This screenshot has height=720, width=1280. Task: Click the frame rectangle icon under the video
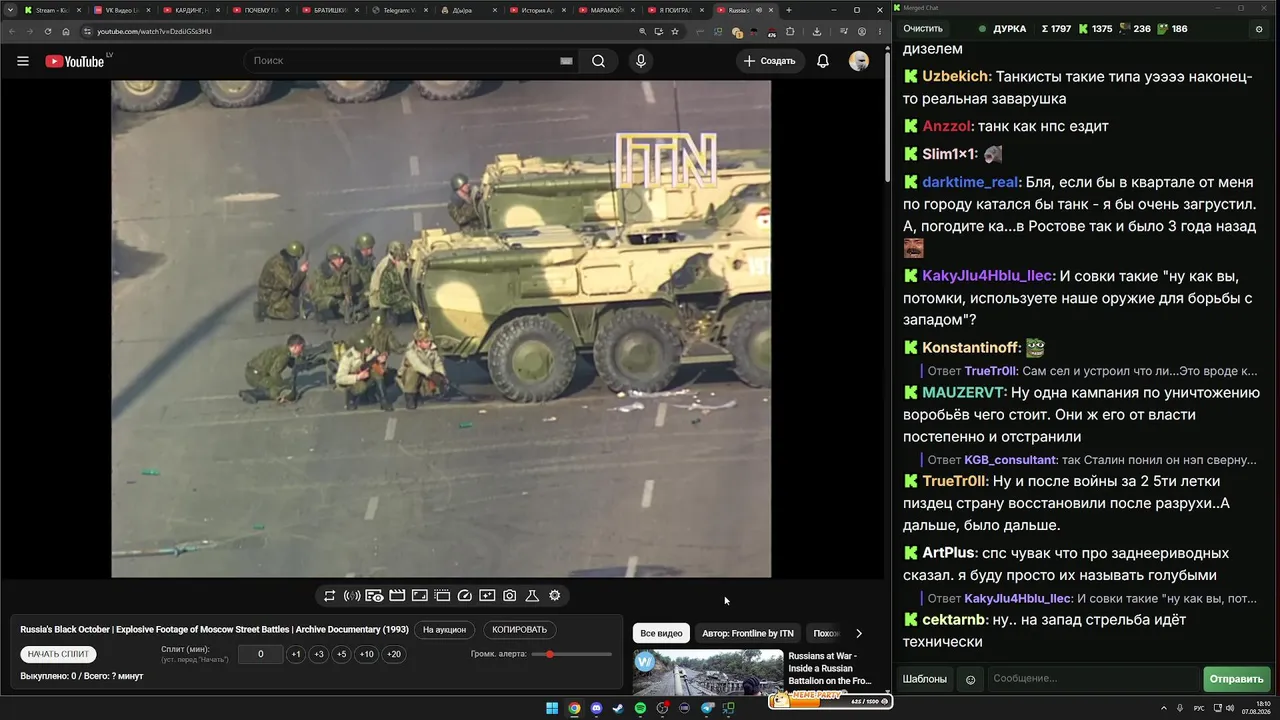click(420, 596)
